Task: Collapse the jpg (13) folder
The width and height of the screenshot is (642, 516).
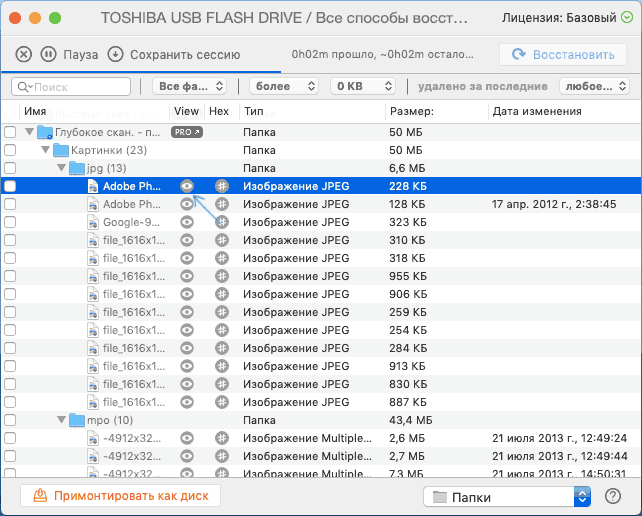Action: click(63, 168)
